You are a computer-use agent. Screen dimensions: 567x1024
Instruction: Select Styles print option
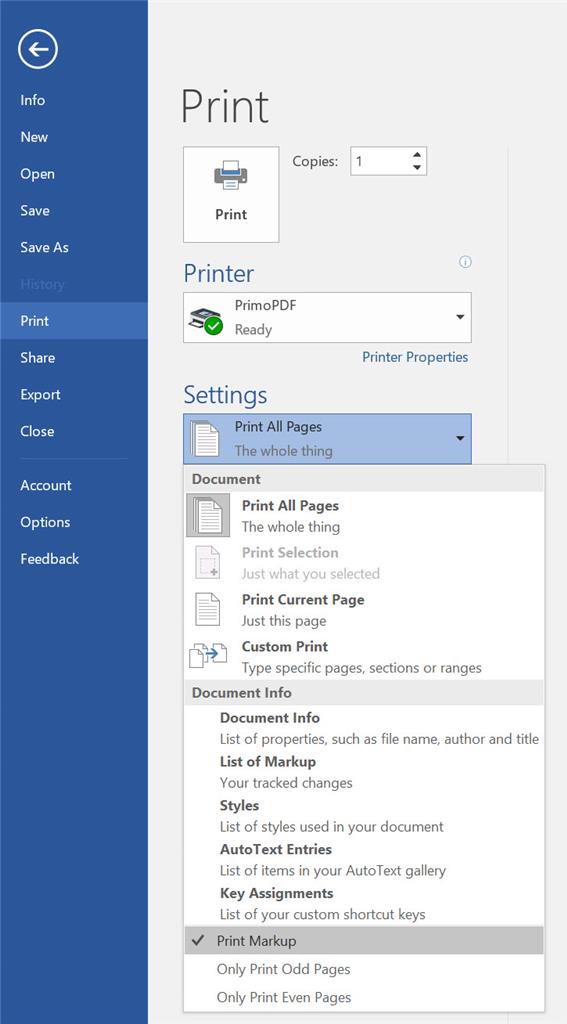click(364, 816)
